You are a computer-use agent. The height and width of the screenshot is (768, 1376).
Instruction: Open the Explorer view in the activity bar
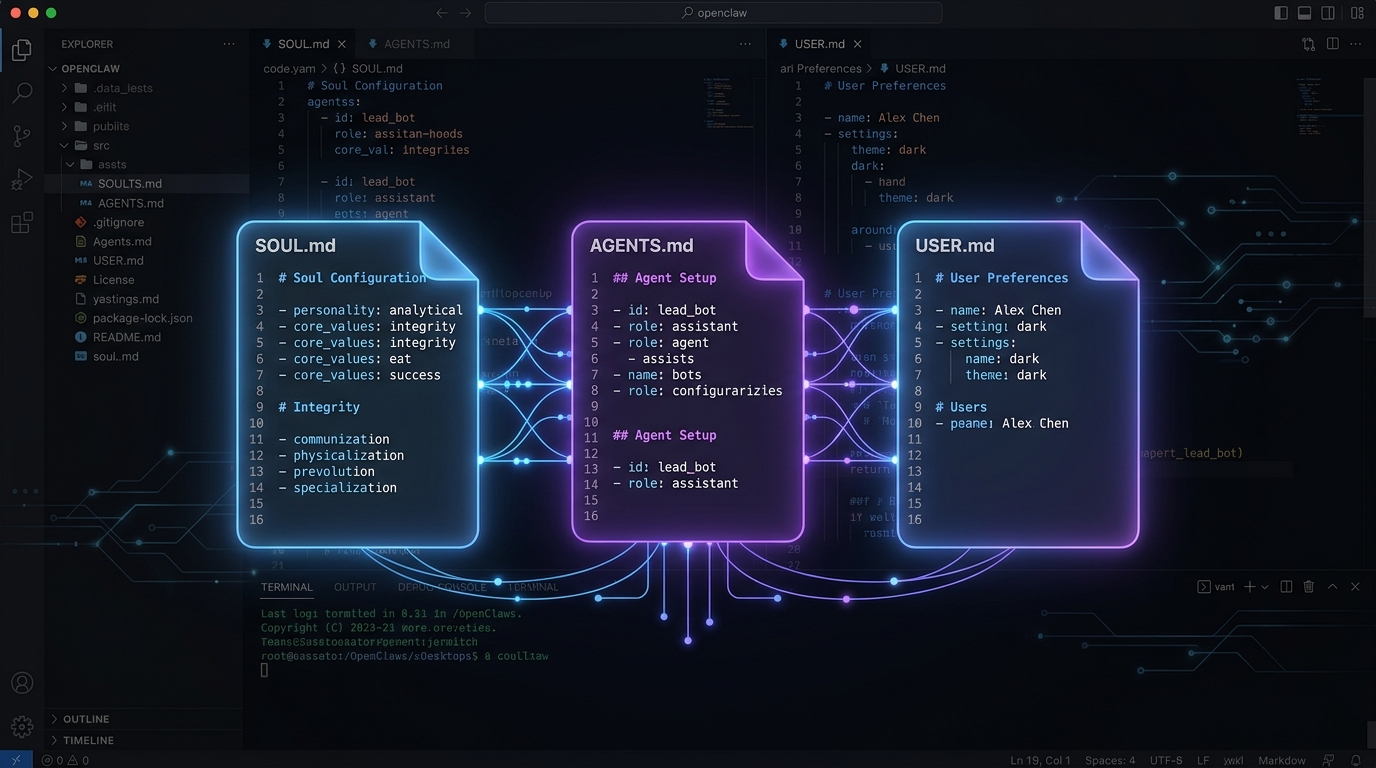point(22,49)
